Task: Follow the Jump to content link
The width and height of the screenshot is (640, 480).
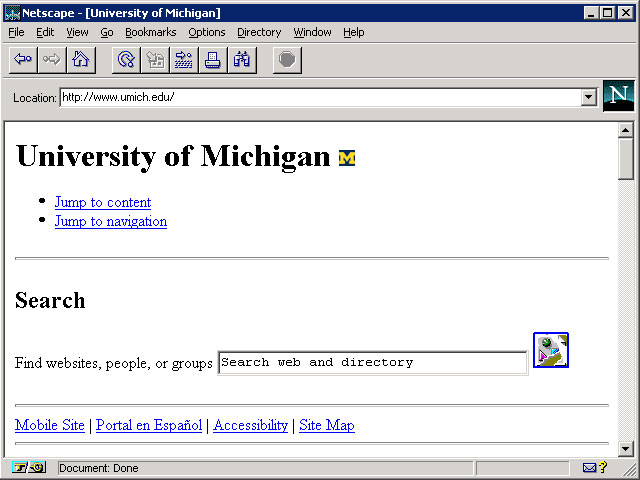Action: [103, 202]
